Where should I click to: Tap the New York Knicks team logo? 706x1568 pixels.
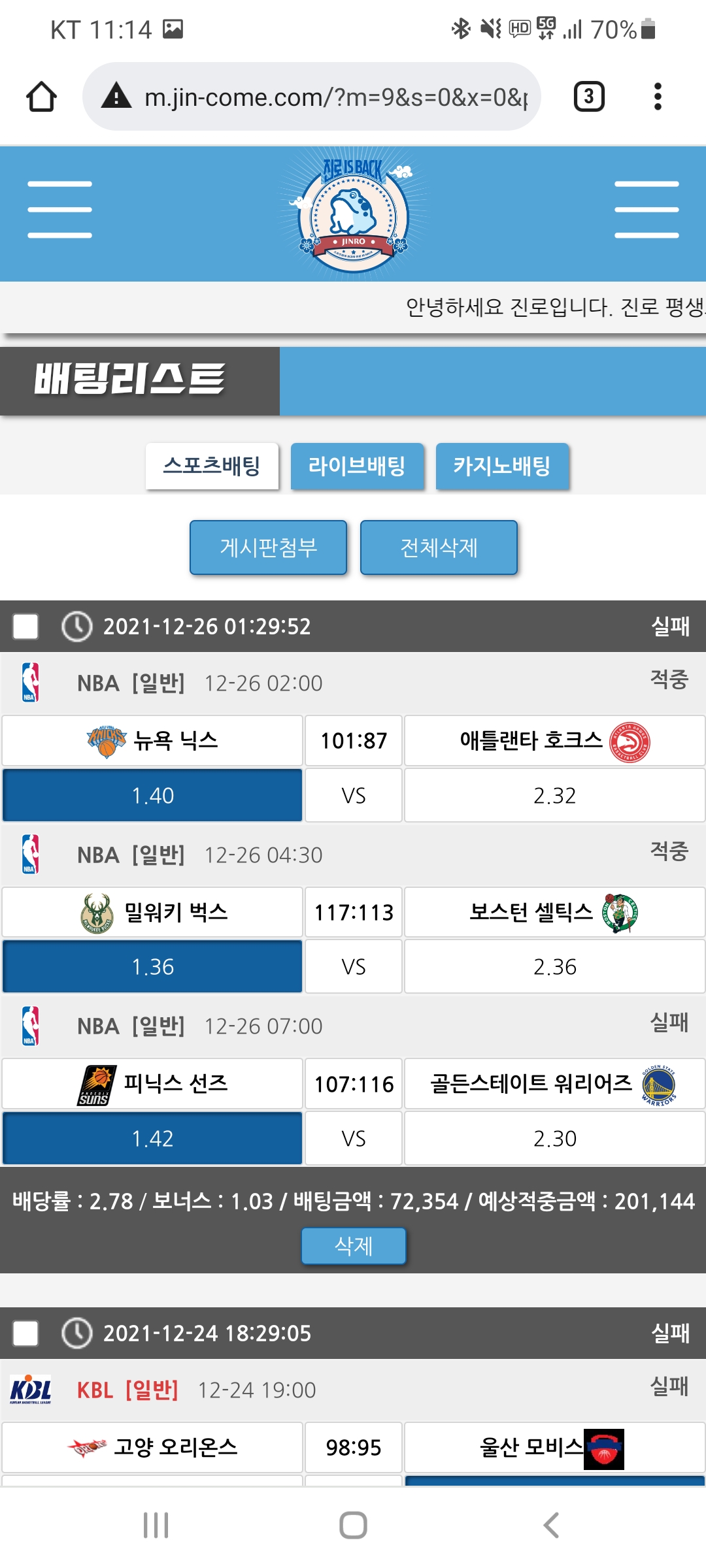107,741
